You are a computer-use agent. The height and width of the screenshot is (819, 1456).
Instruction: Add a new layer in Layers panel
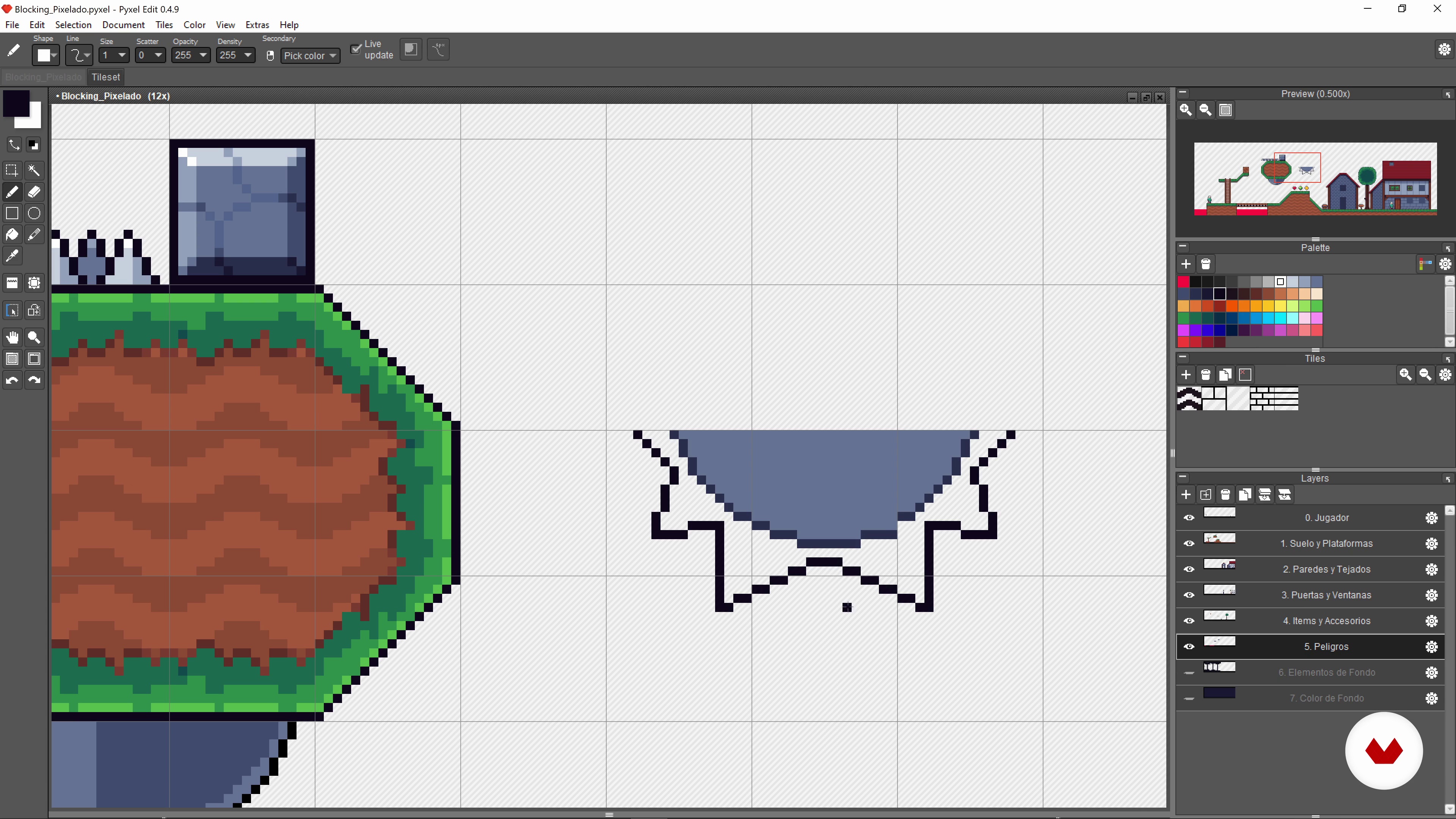tap(1186, 494)
